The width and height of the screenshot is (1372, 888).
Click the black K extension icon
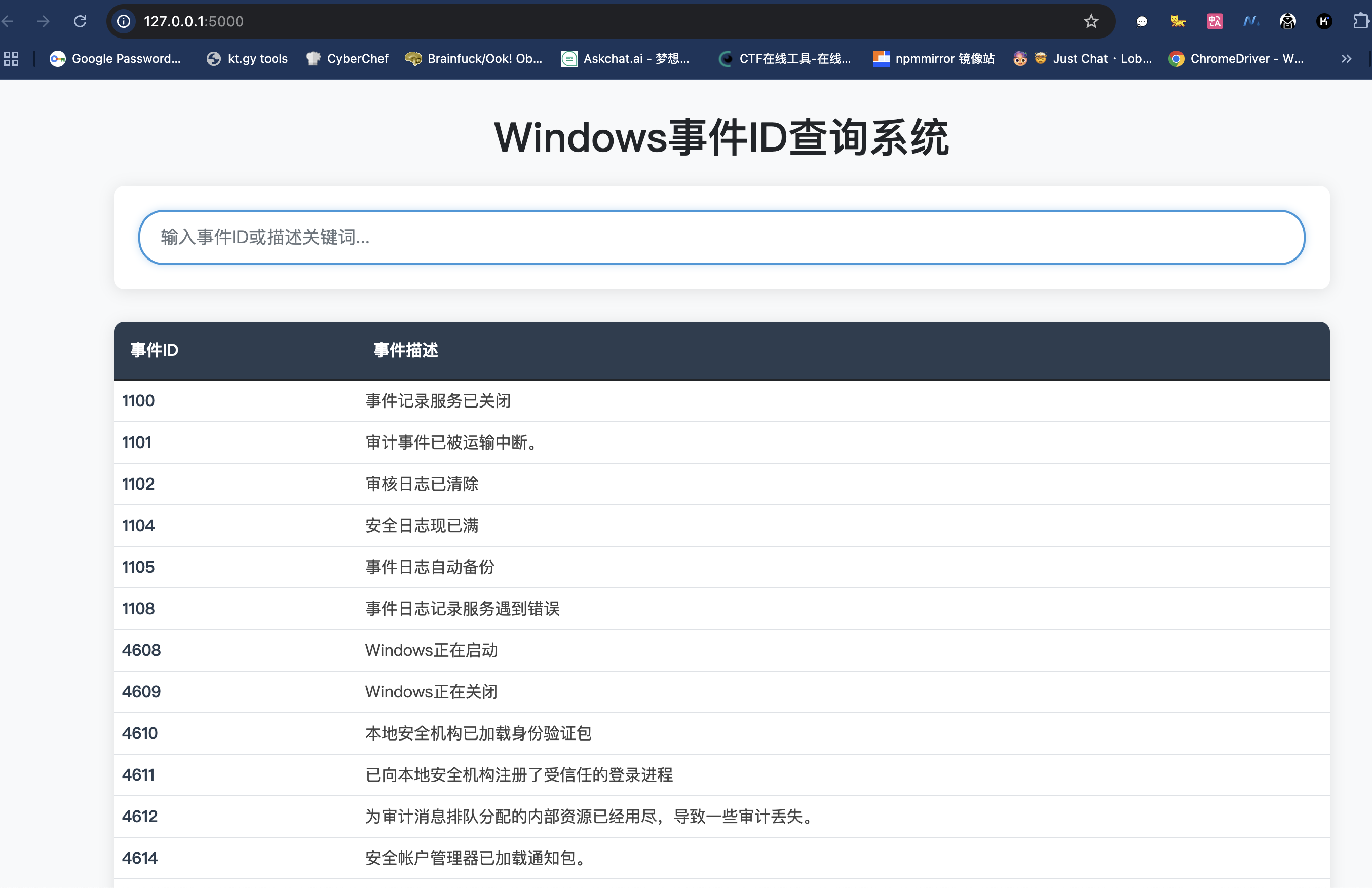coord(1324,21)
